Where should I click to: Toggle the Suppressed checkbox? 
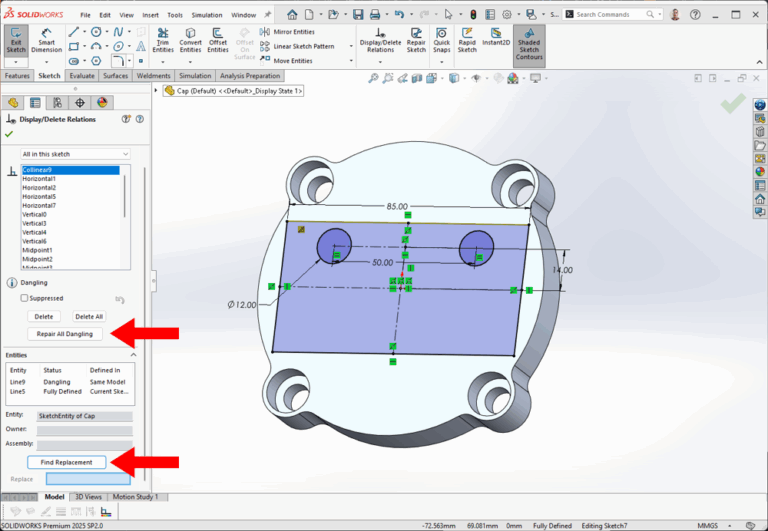(24, 298)
